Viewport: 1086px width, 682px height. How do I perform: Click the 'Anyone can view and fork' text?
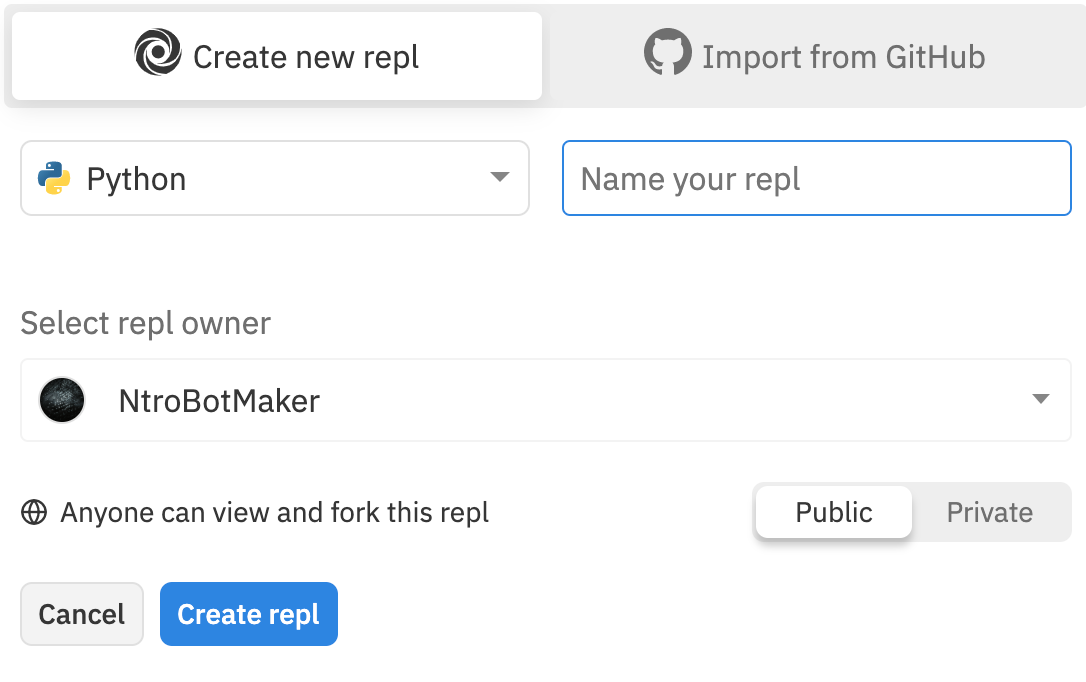tap(275, 513)
